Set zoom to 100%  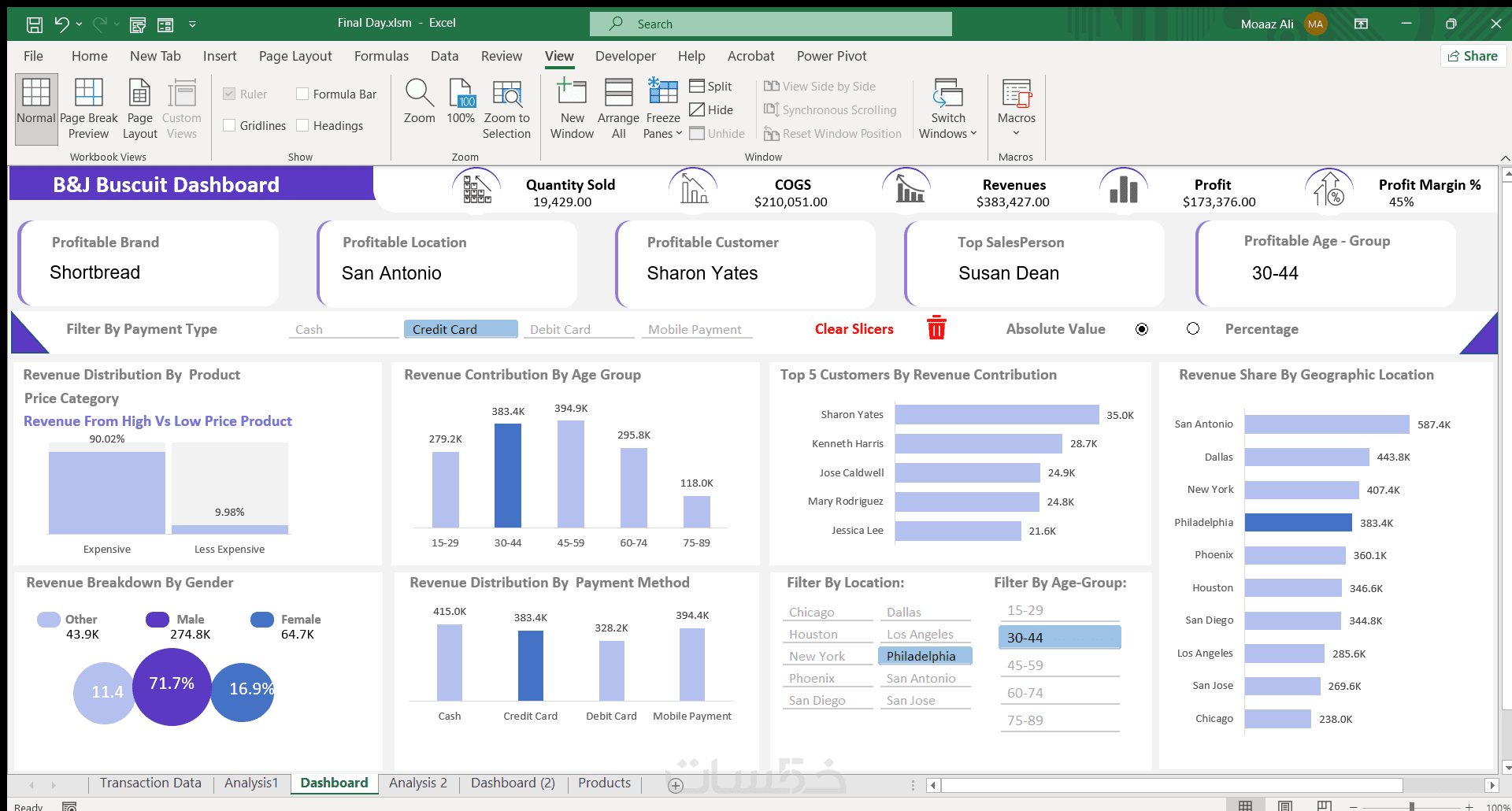pyautogui.click(x=461, y=101)
